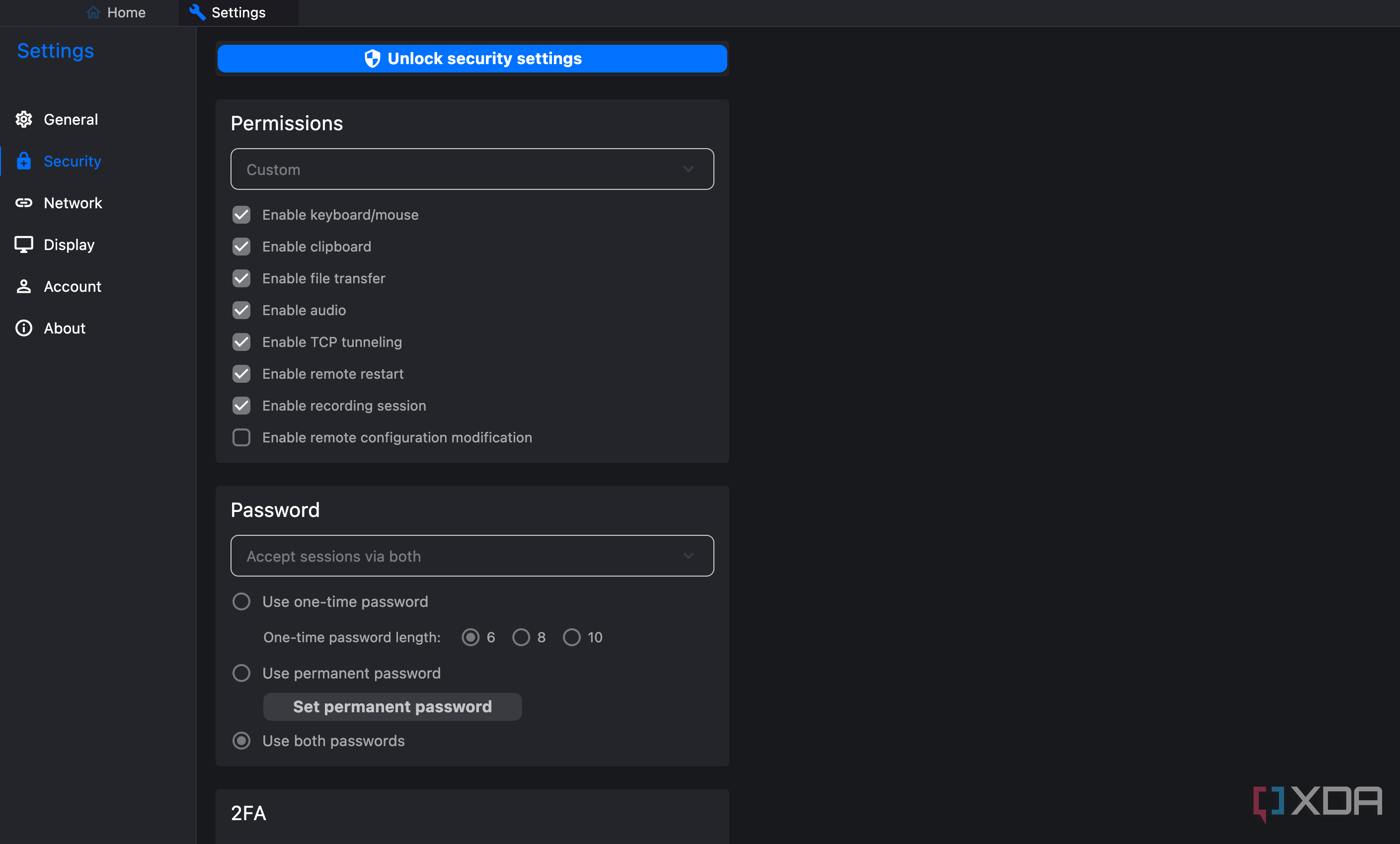Image resolution: width=1400 pixels, height=844 pixels.
Task: Open the Custom permissions dropdown
Action: pos(472,169)
